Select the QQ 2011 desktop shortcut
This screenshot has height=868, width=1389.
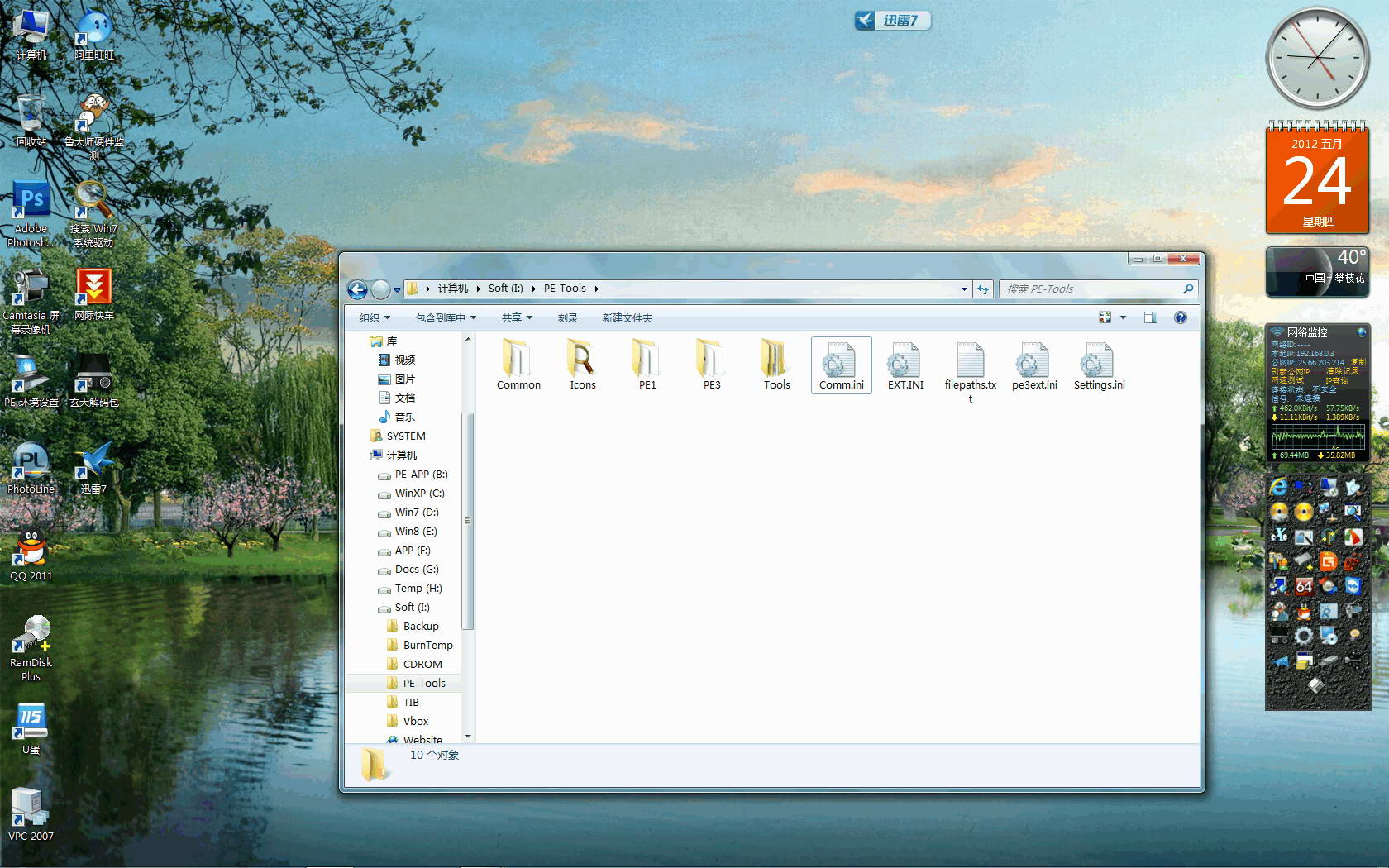[31, 555]
